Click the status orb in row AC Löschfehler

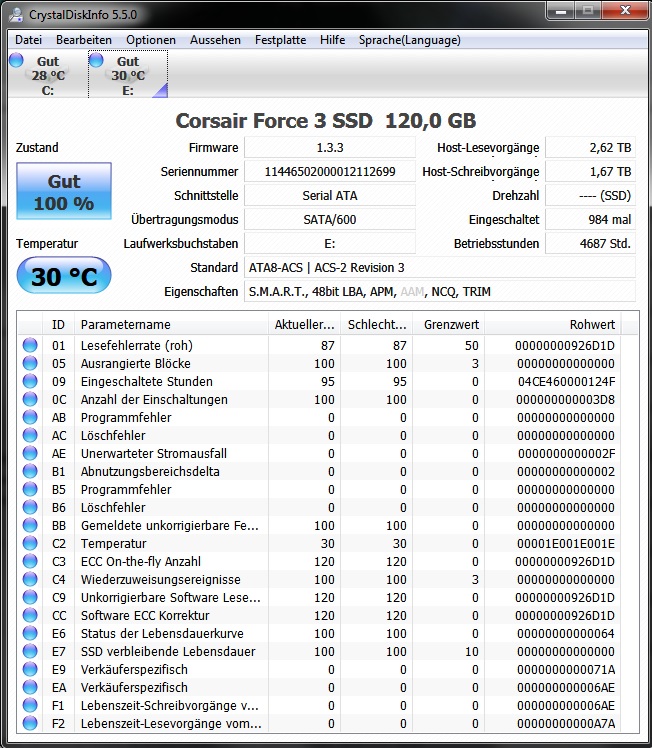(x=30, y=435)
